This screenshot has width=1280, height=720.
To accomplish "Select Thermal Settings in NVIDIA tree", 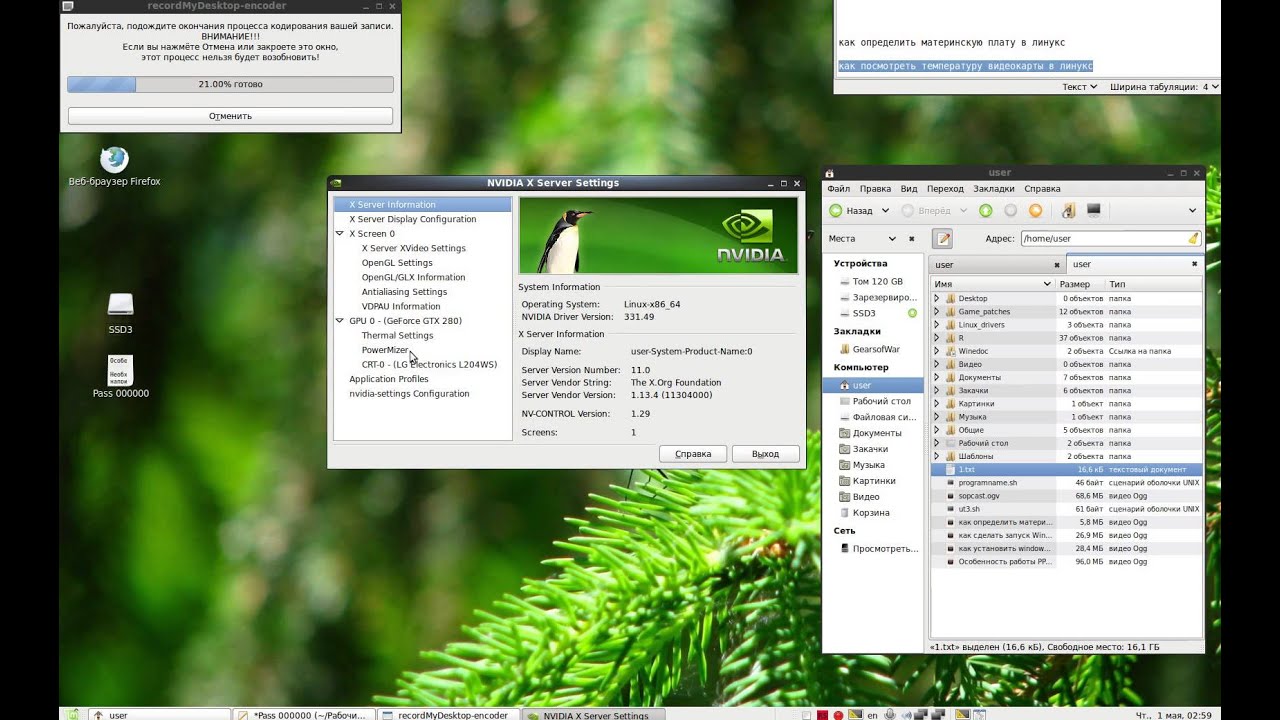I will (397, 336).
